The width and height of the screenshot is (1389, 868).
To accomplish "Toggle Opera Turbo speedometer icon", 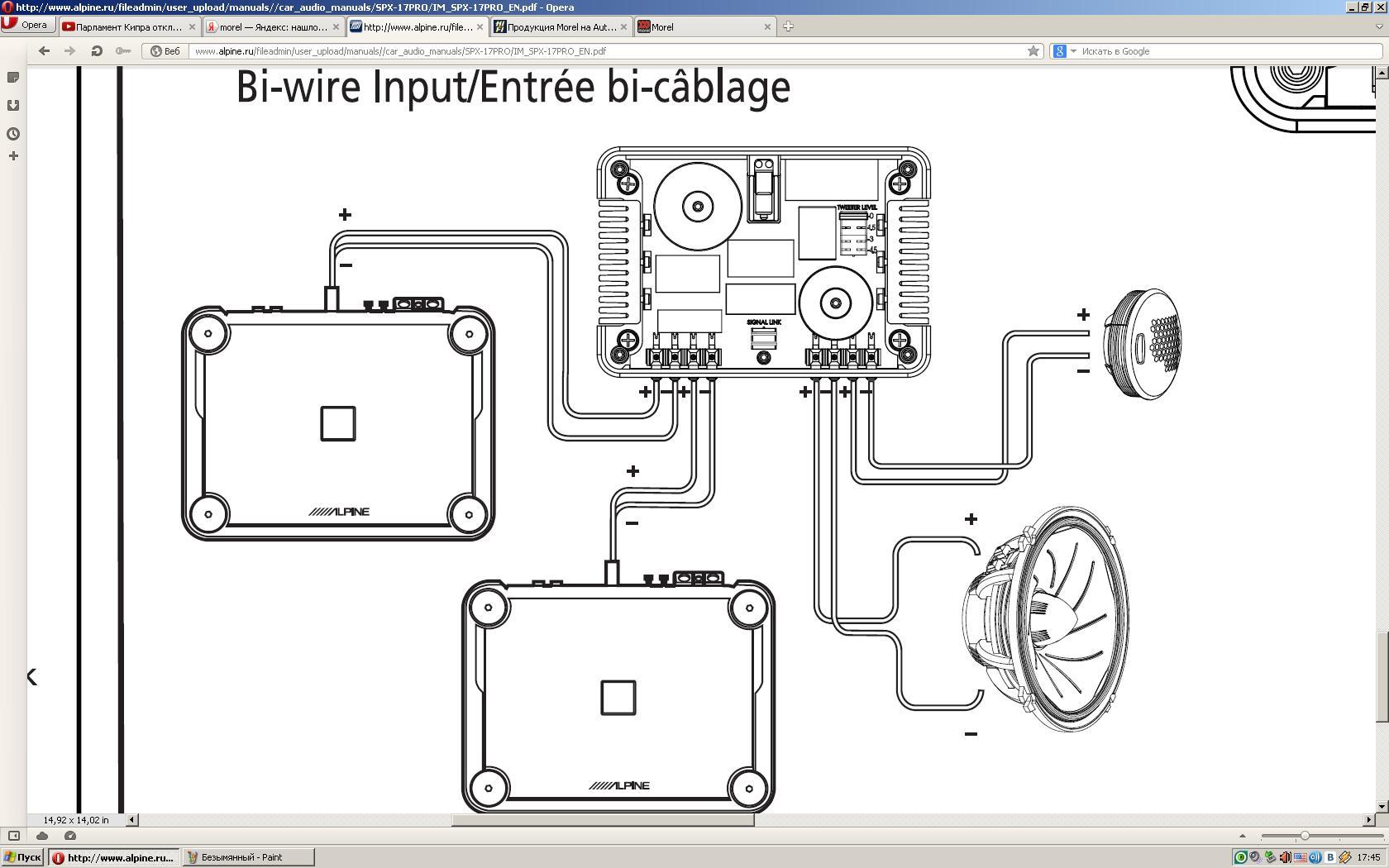I will [x=70, y=836].
